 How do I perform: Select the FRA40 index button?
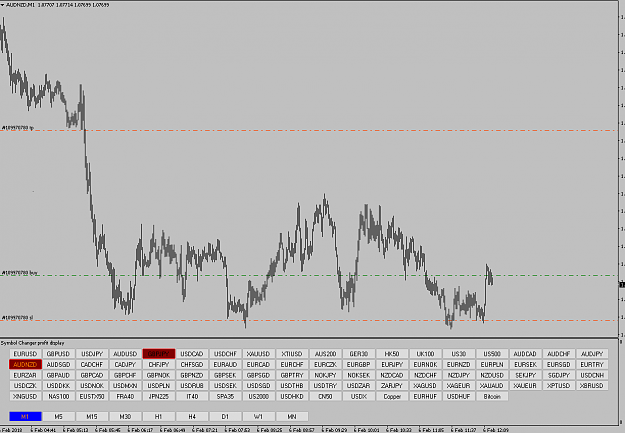point(125,396)
